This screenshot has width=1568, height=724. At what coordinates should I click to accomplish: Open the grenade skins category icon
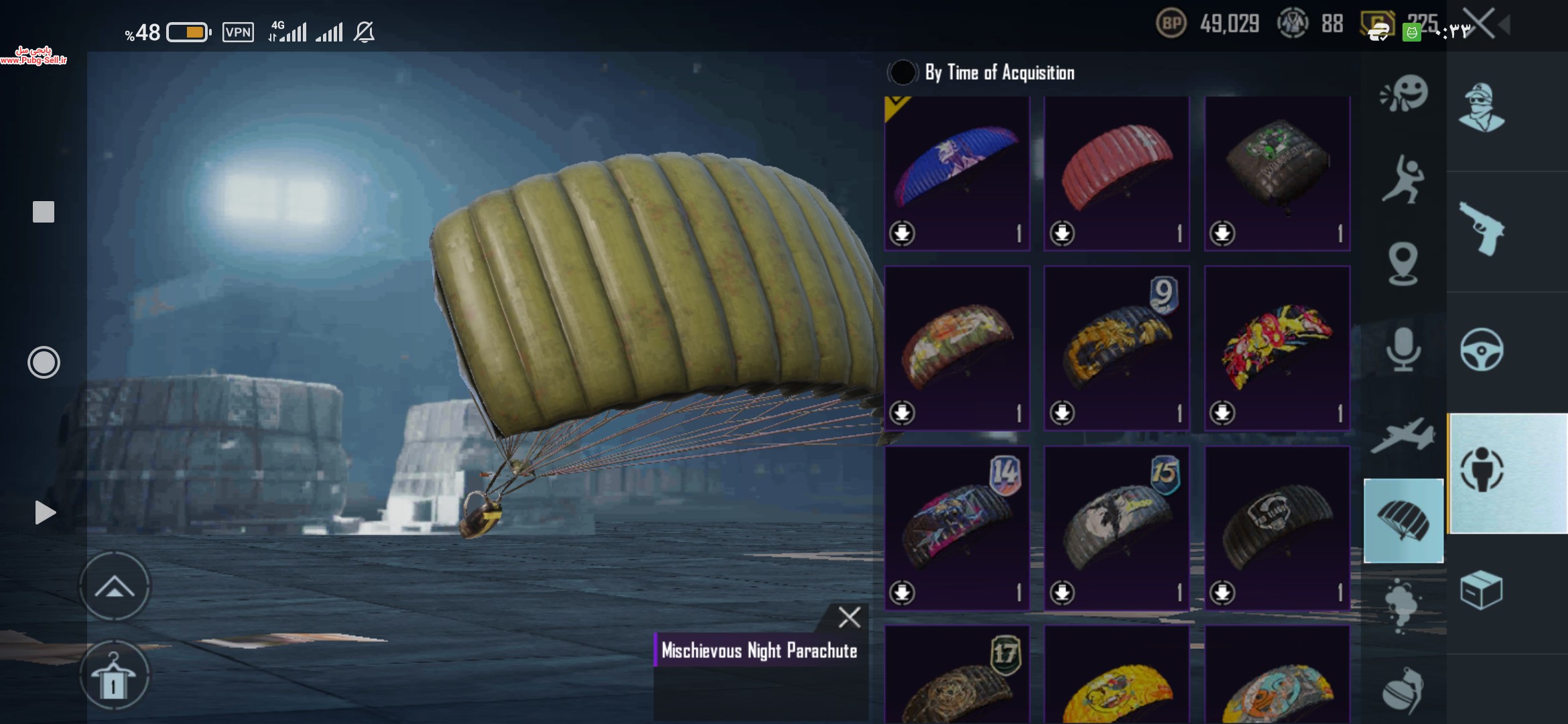tap(1402, 690)
